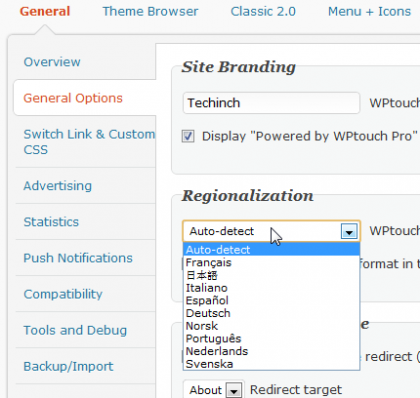Open Push Notifications settings
Image resolution: width=420 pixels, height=398 pixels.
(x=78, y=258)
